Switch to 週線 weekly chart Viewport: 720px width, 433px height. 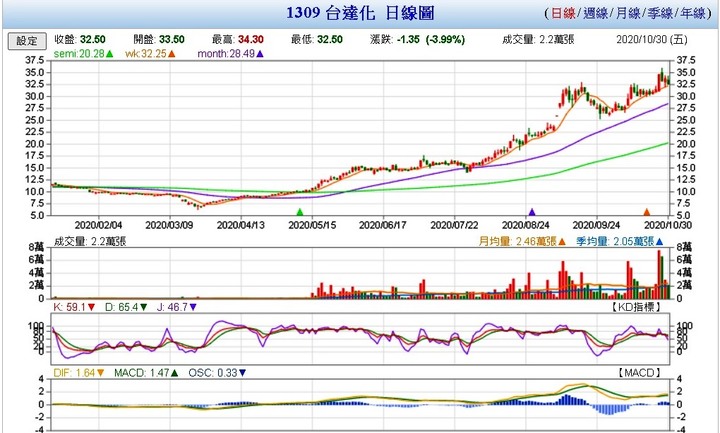tap(596, 13)
